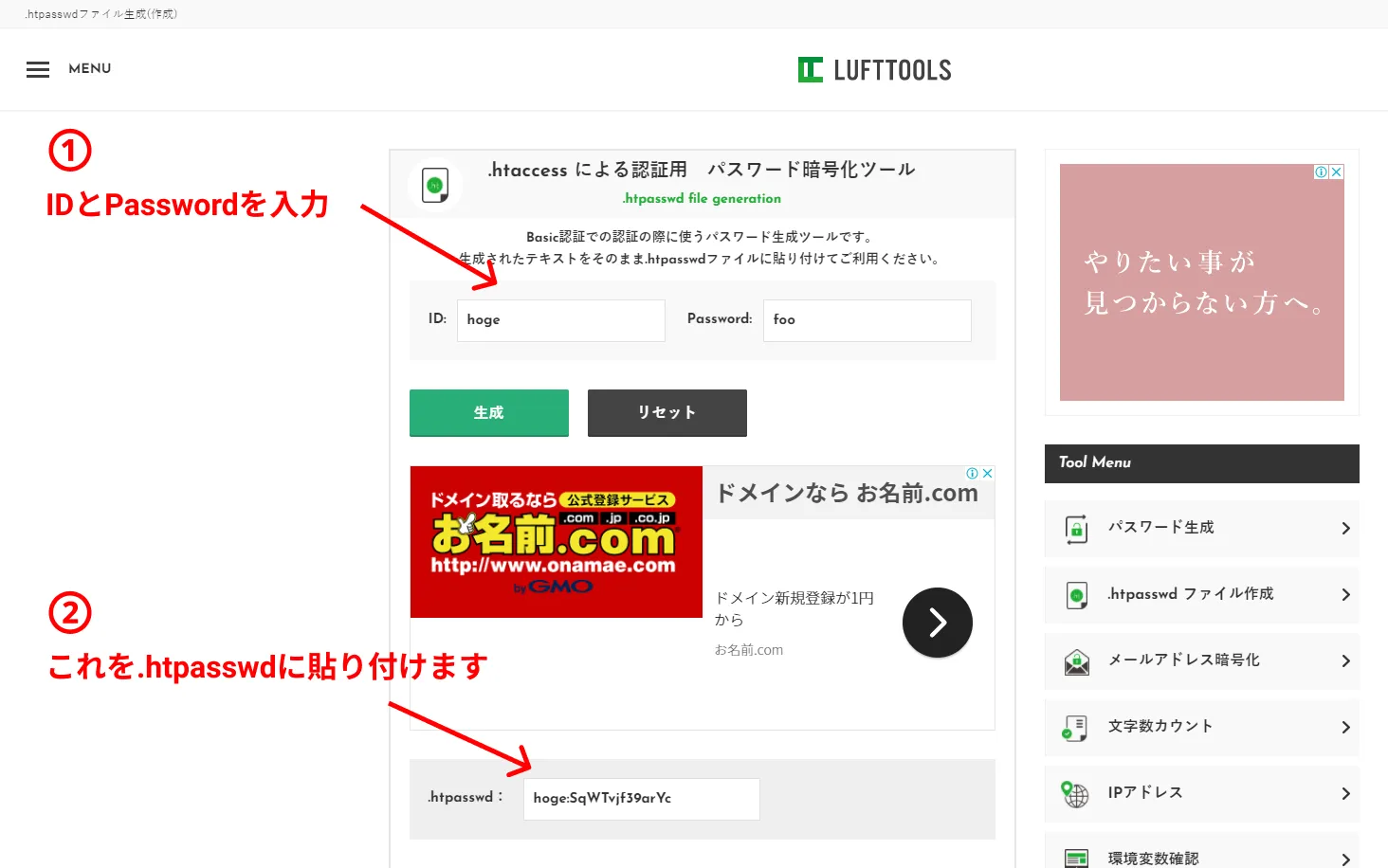Click the 環境変数確認 monitor icon
The height and width of the screenshot is (868, 1388).
tap(1076, 859)
